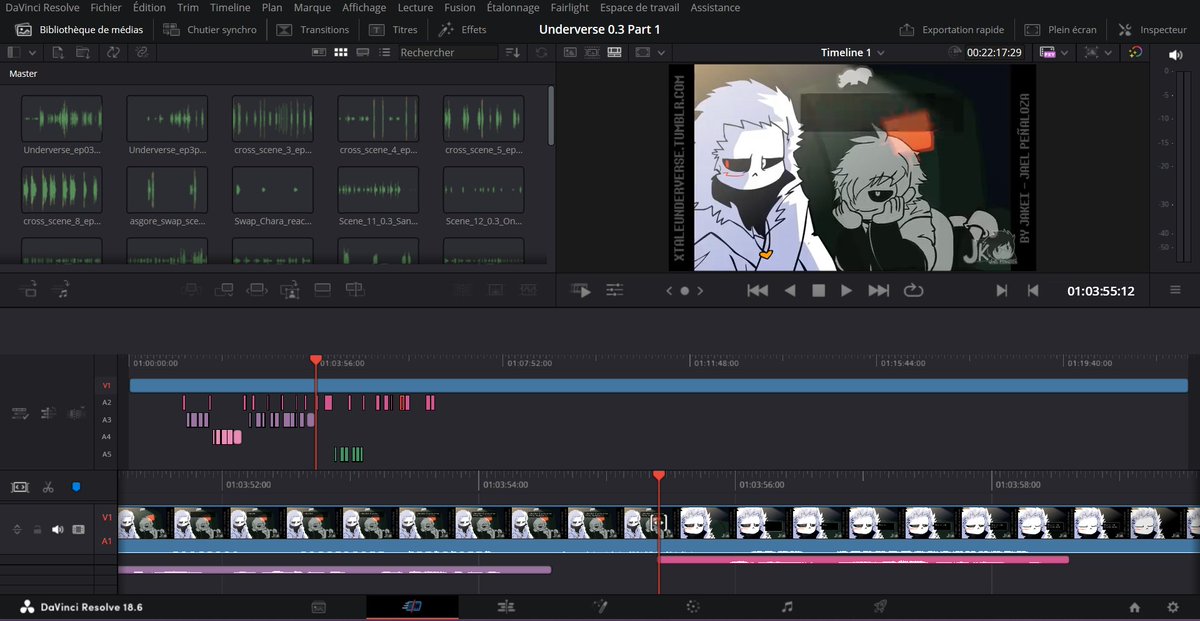
Task: Click Exportation rapide
Action: click(951, 30)
